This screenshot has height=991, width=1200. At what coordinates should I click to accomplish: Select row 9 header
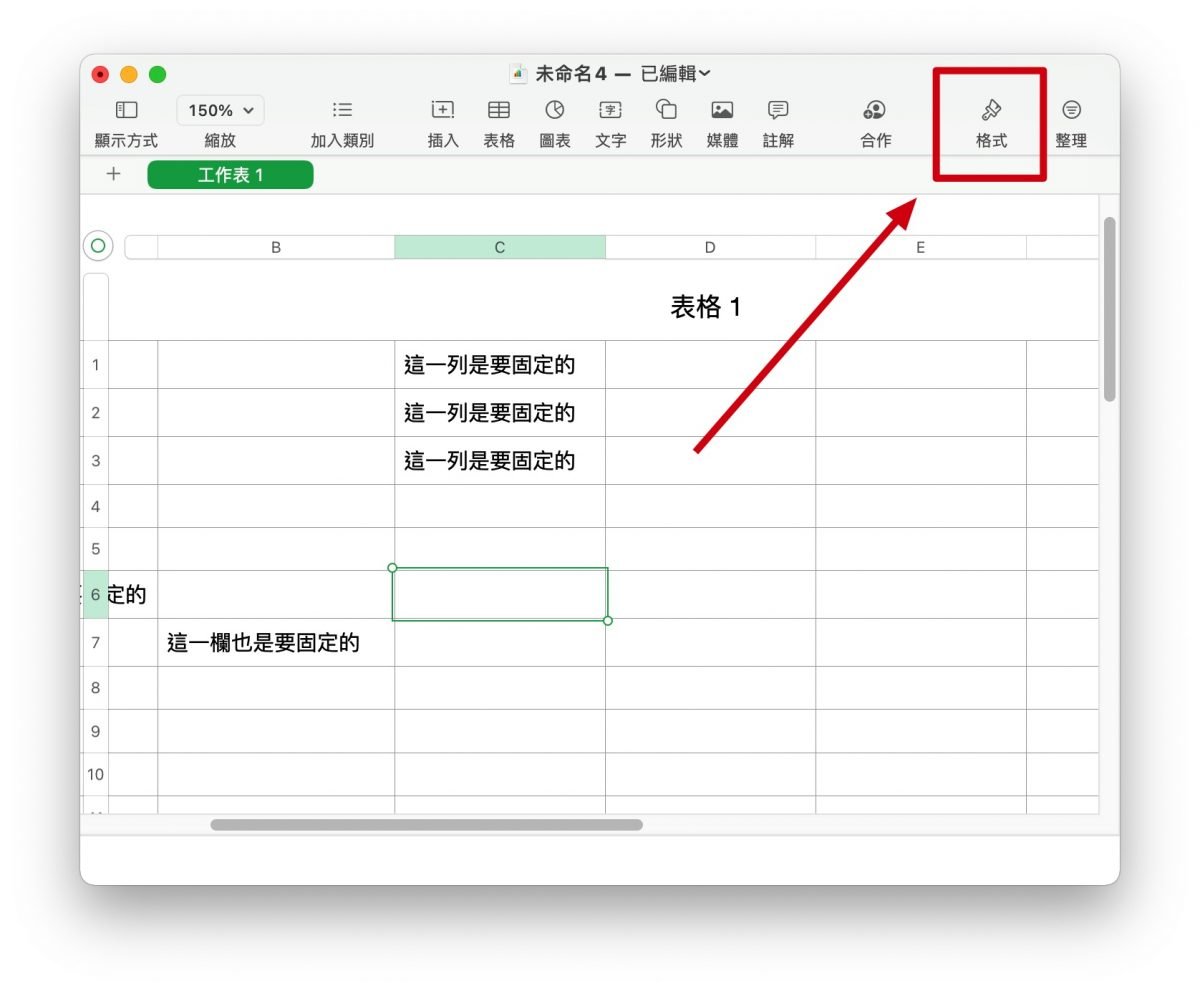click(96, 731)
